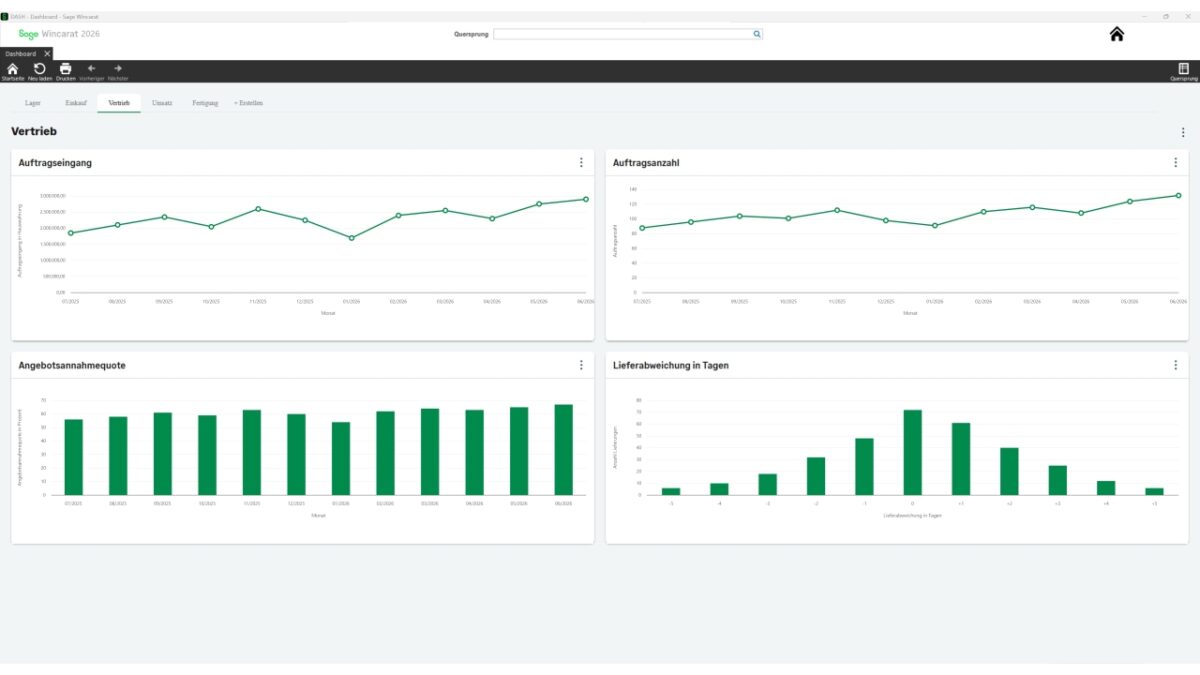The height and width of the screenshot is (675, 1200).
Task: Print dashboard via Drucken icon
Action: pos(65,70)
